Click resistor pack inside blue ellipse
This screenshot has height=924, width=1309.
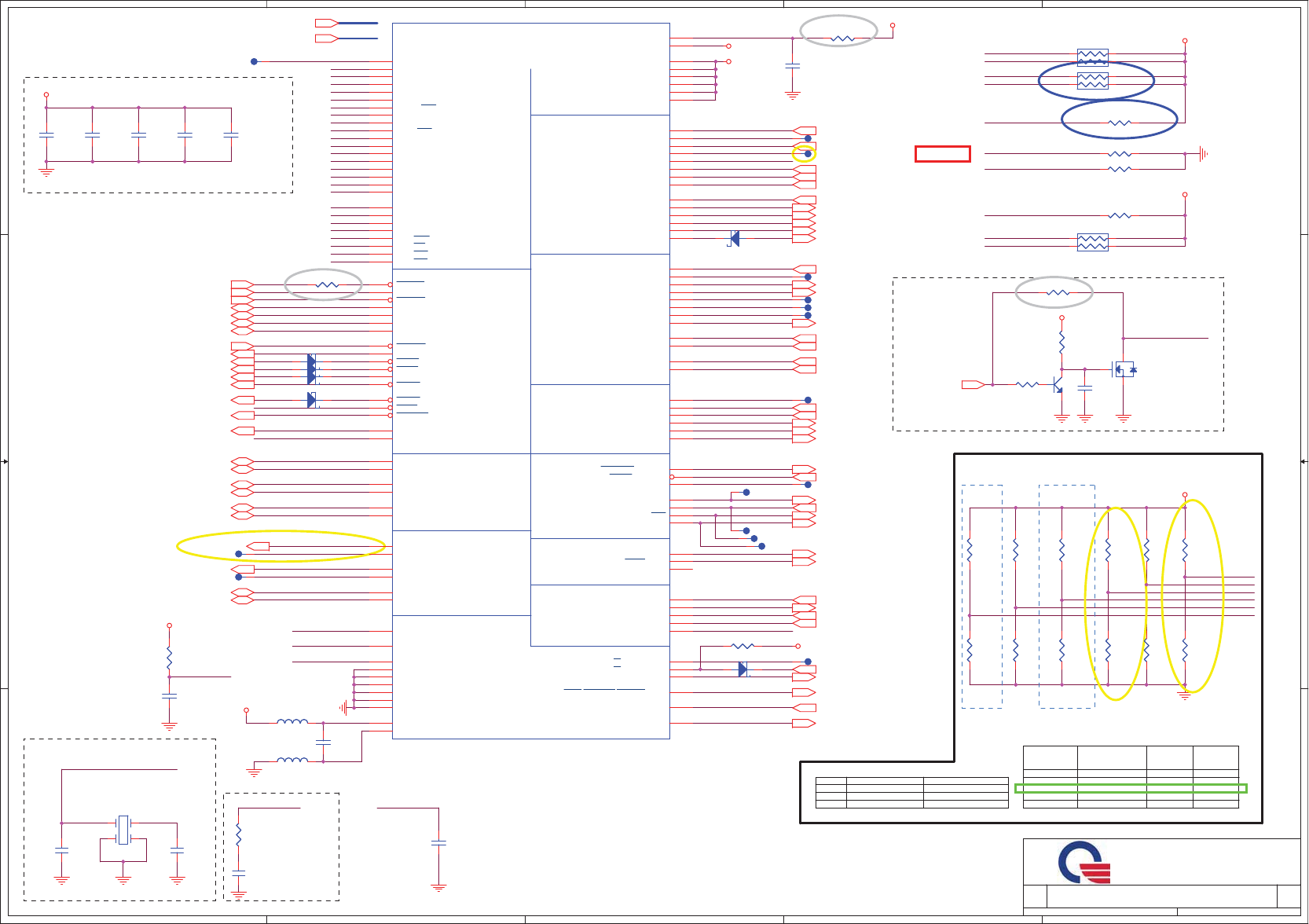click(1093, 80)
